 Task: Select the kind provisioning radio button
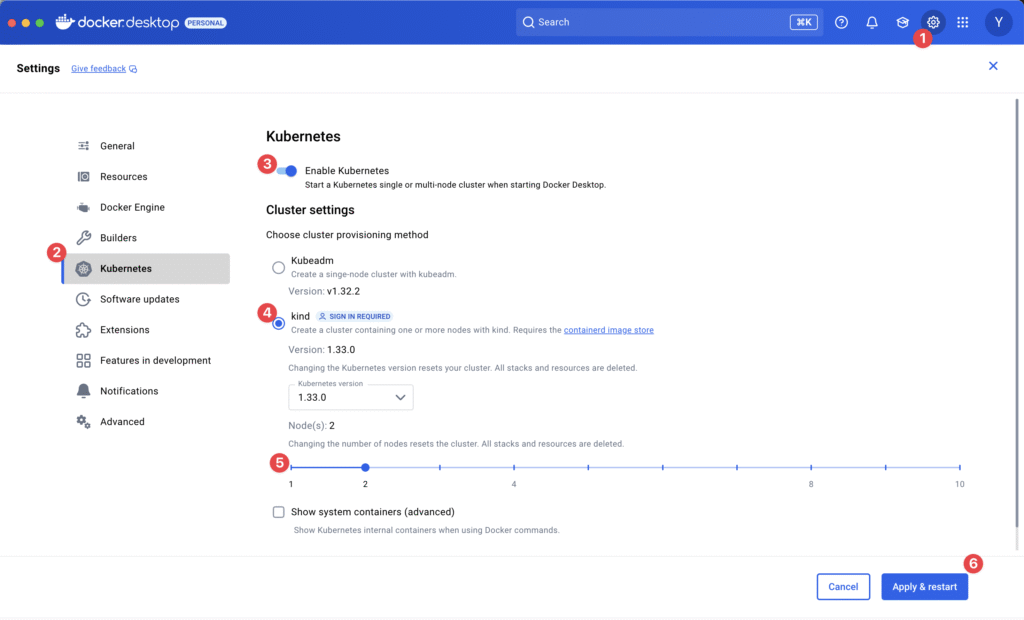click(x=279, y=323)
